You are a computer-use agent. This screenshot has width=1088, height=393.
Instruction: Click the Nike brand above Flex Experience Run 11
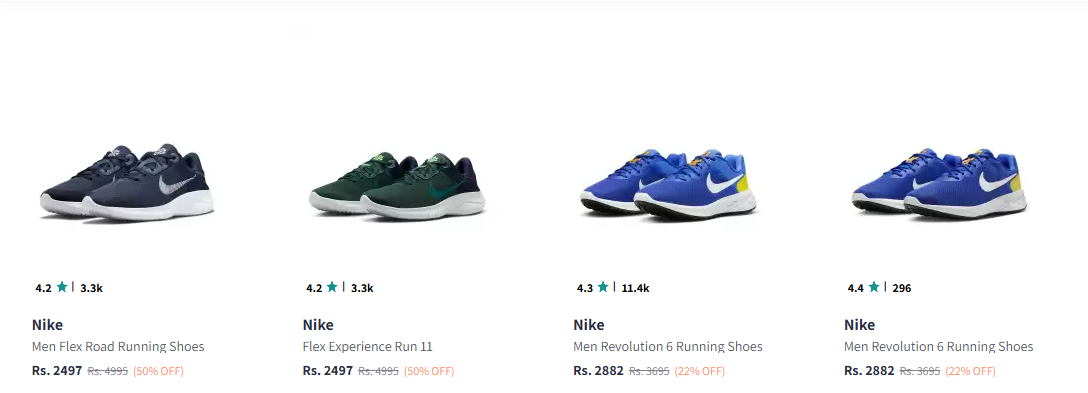[x=318, y=325]
